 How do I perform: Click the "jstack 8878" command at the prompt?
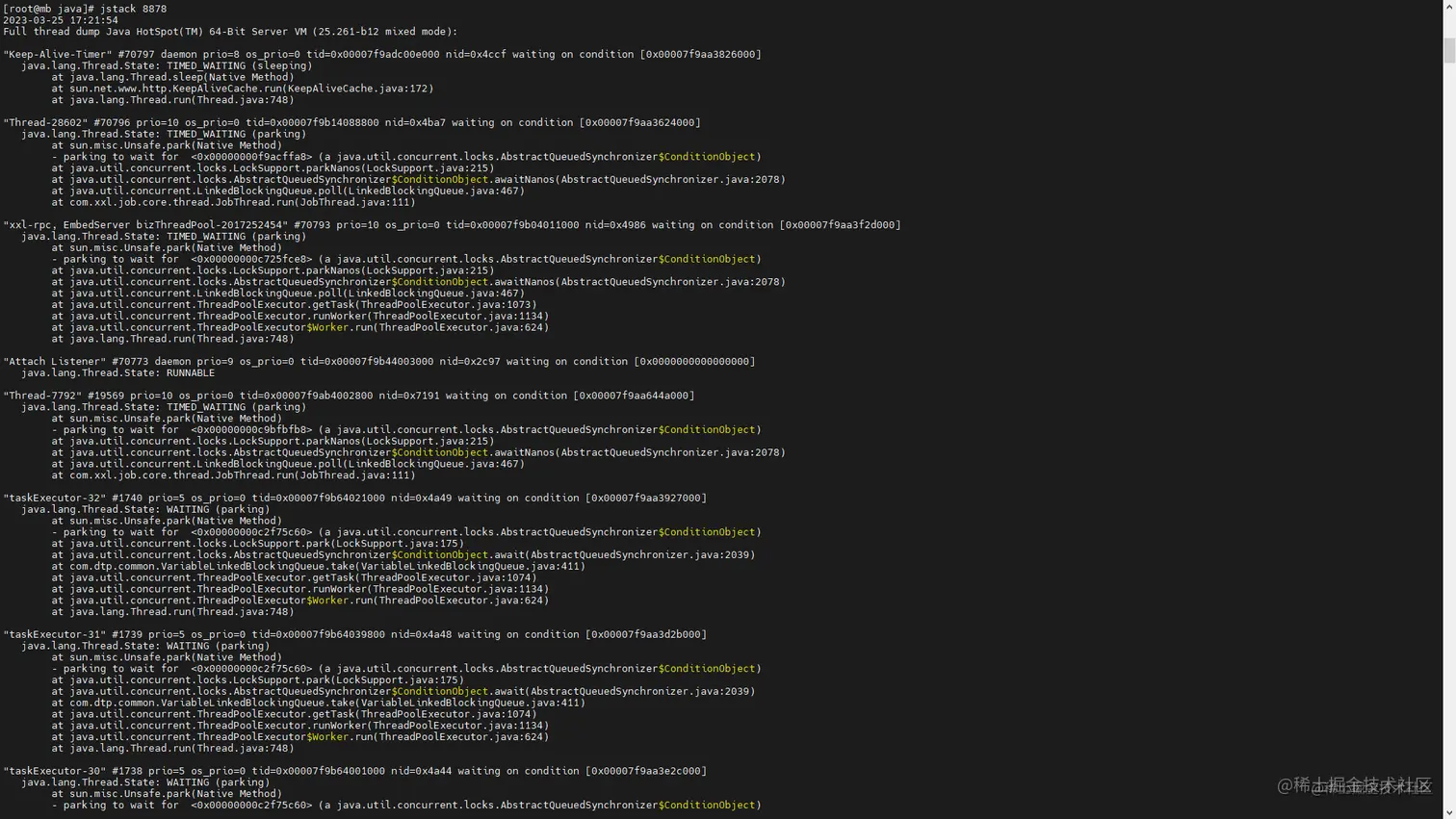(133, 9)
